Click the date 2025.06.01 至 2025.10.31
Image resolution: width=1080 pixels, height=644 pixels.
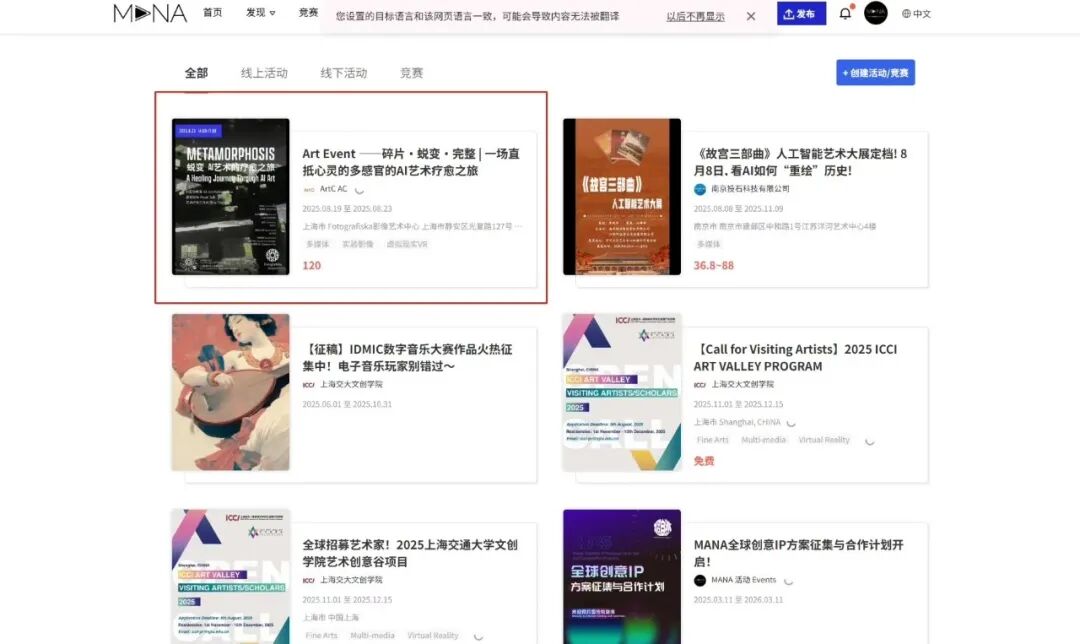tap(347, 404)
